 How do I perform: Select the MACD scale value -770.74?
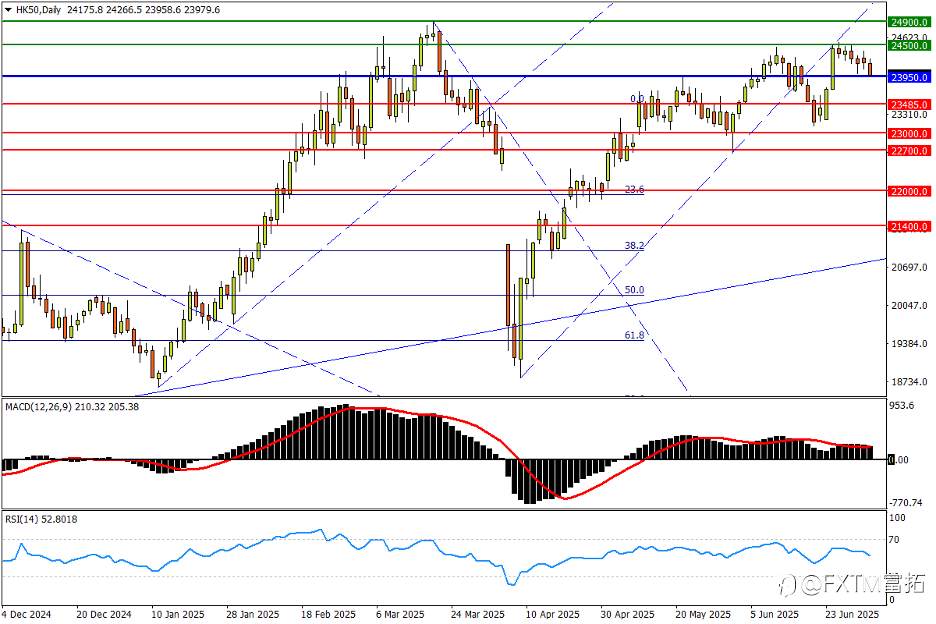point(906,503)
